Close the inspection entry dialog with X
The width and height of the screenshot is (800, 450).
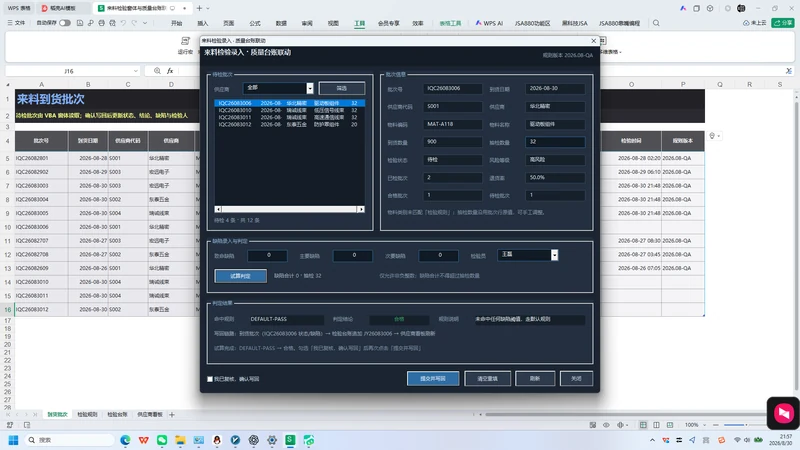(593, 40)
